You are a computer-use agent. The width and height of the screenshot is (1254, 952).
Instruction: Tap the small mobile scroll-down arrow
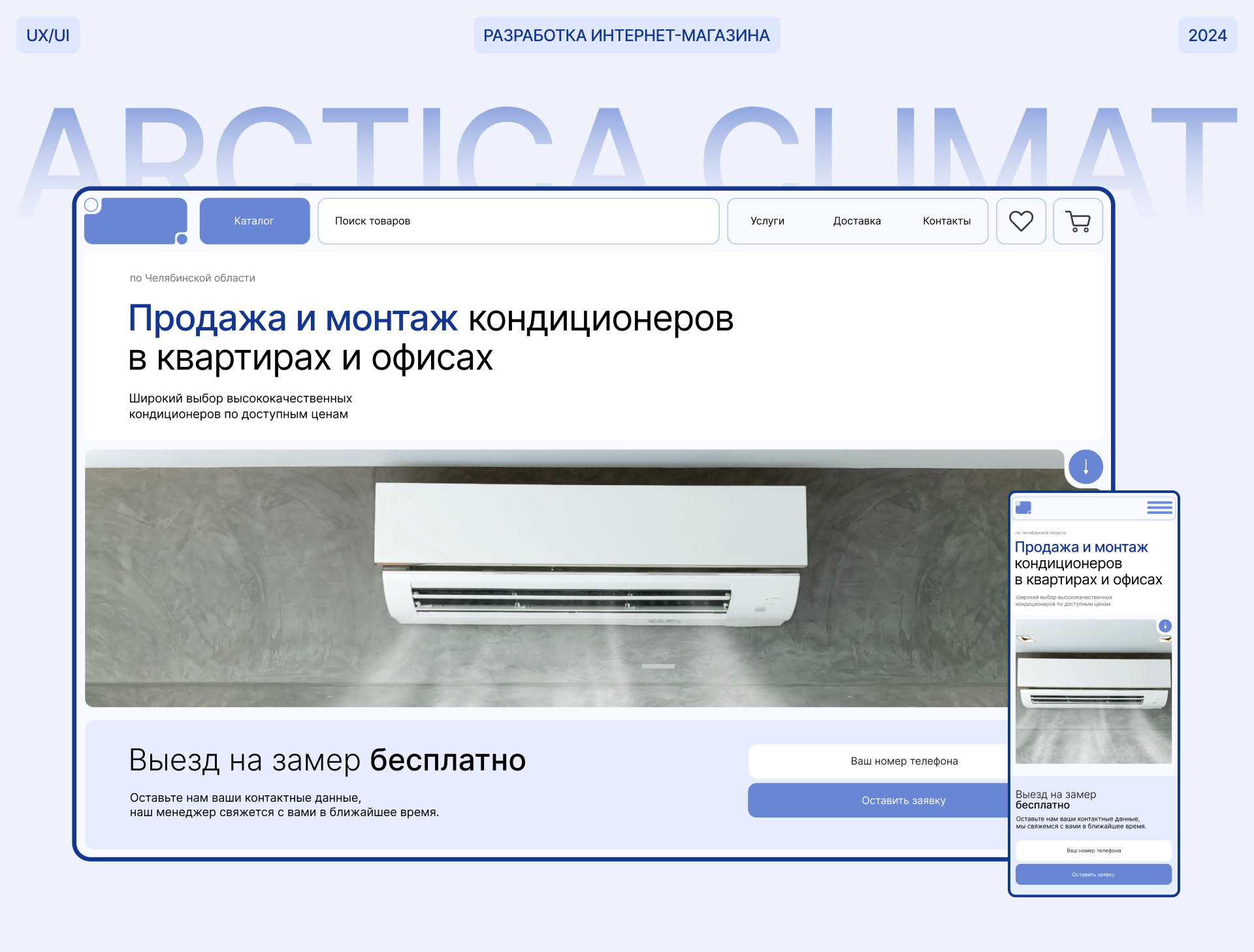click(1165, 626)
